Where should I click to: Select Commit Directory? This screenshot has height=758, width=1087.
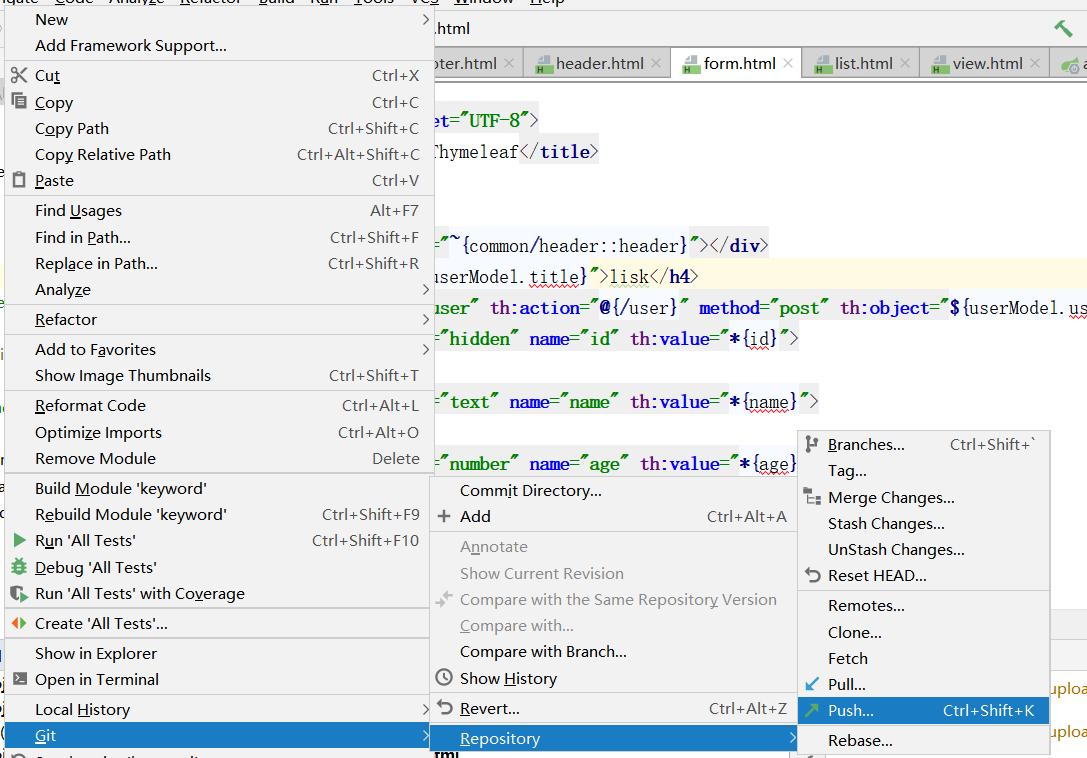[x=614, y=490]
